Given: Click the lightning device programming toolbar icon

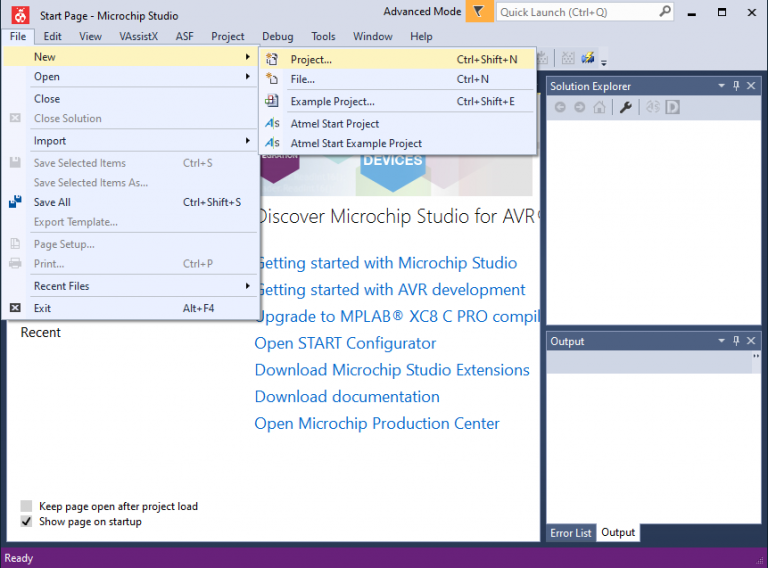Looking at the screenshot, I should (588, 58).
